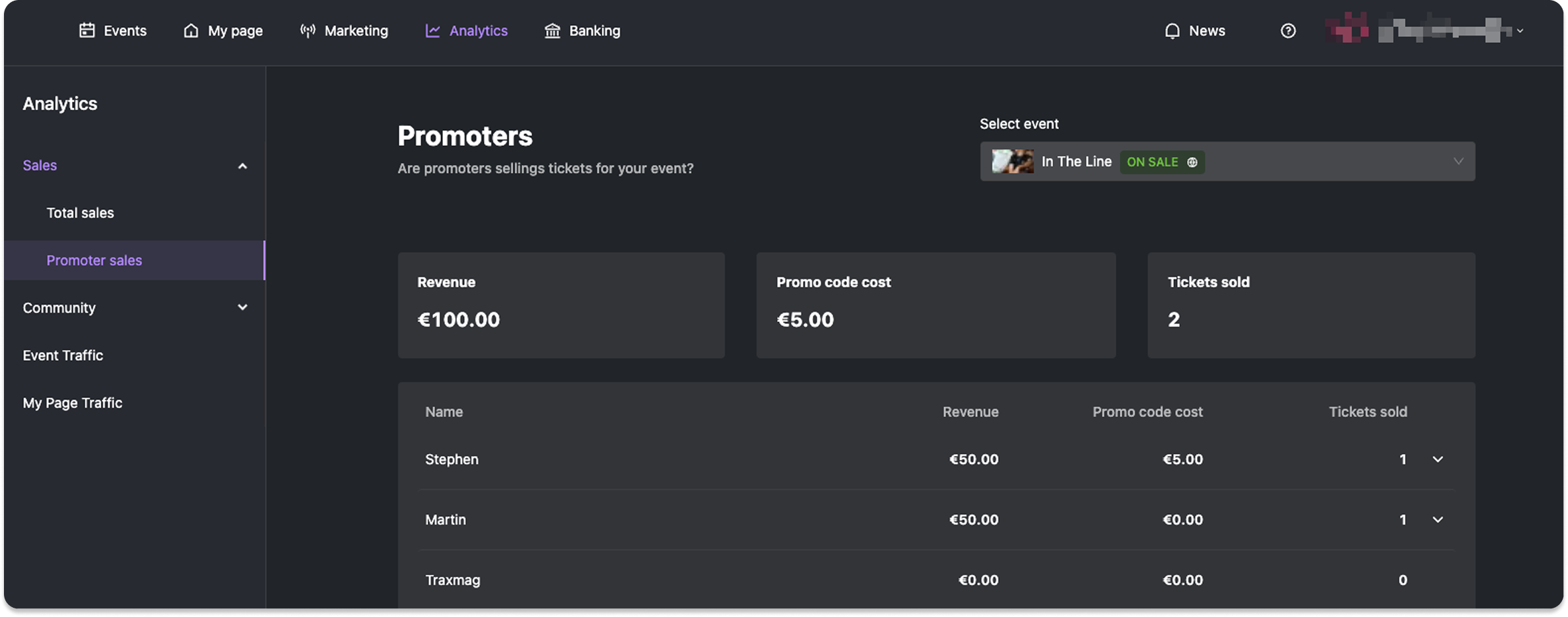The height and width of the screenshot is (617, 1568).
Task: Open Event Traffic page
Action: coord(63,355)
